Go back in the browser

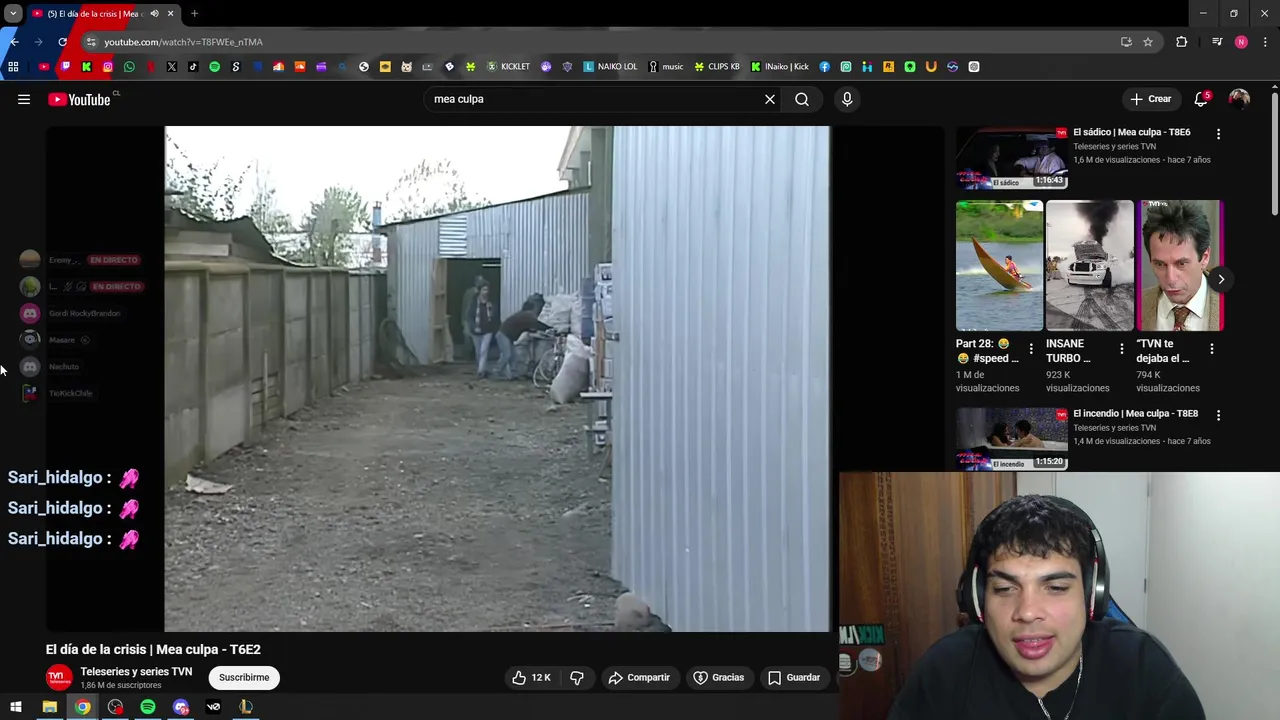[x=14, y=42]
